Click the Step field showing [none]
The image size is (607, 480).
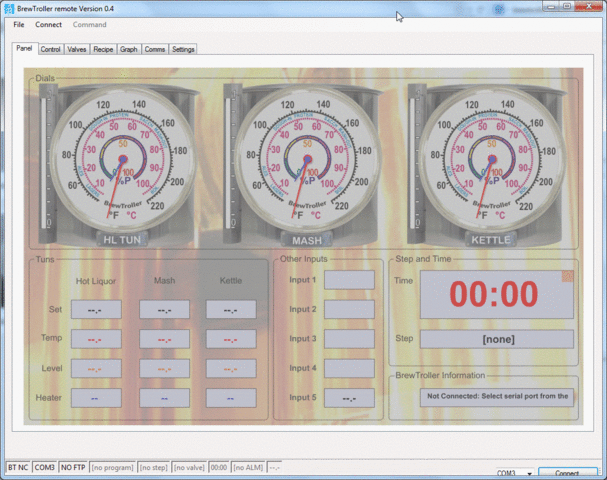[x=497, y=339]
